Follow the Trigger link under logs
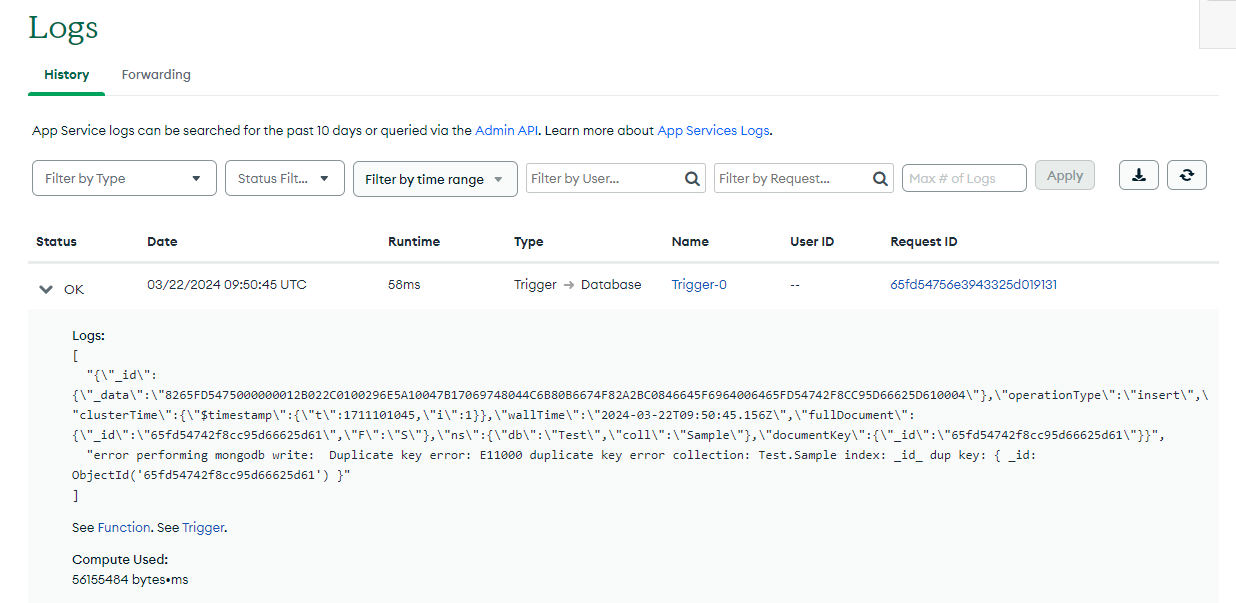Screen dimensions: 1236x603 (203, 527)
